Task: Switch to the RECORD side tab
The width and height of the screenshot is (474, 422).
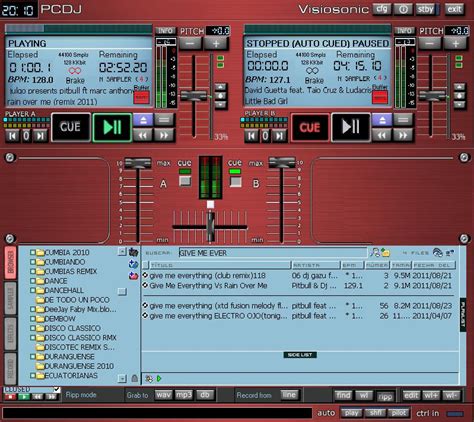Action: (x=11, y=369)
